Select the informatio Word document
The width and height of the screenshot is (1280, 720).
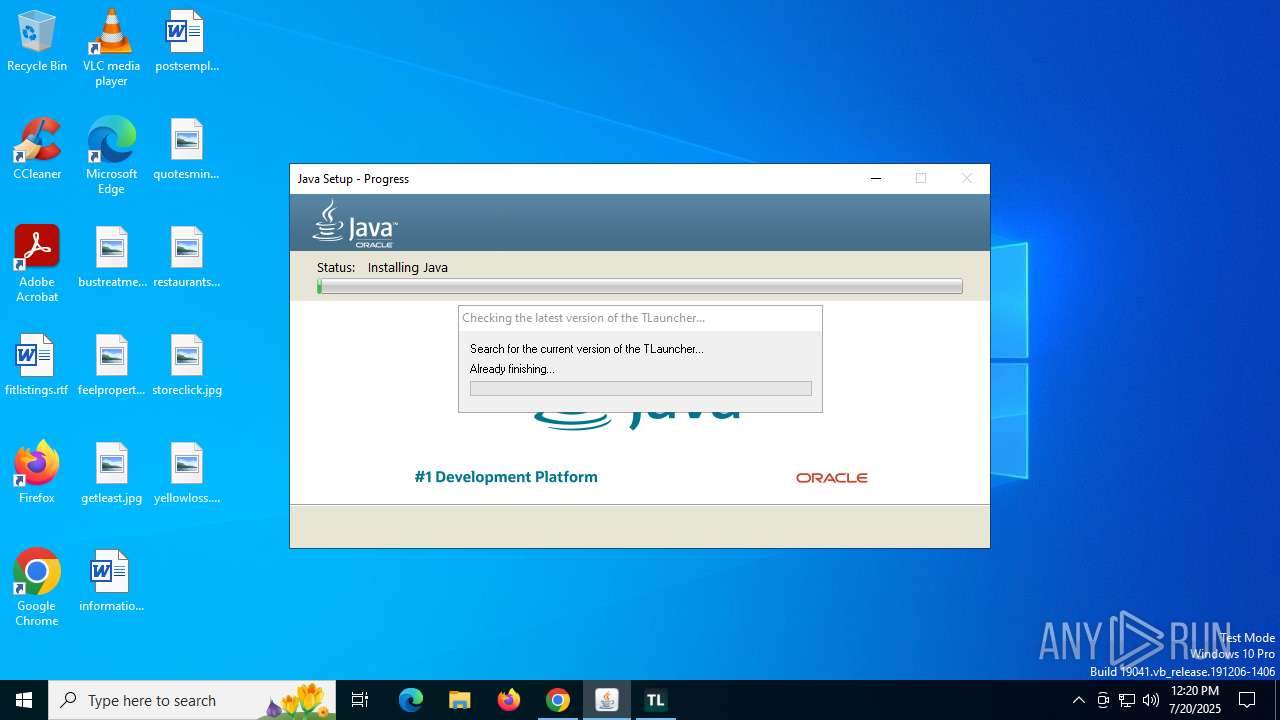pyautogui.click(x=112, y=582)
